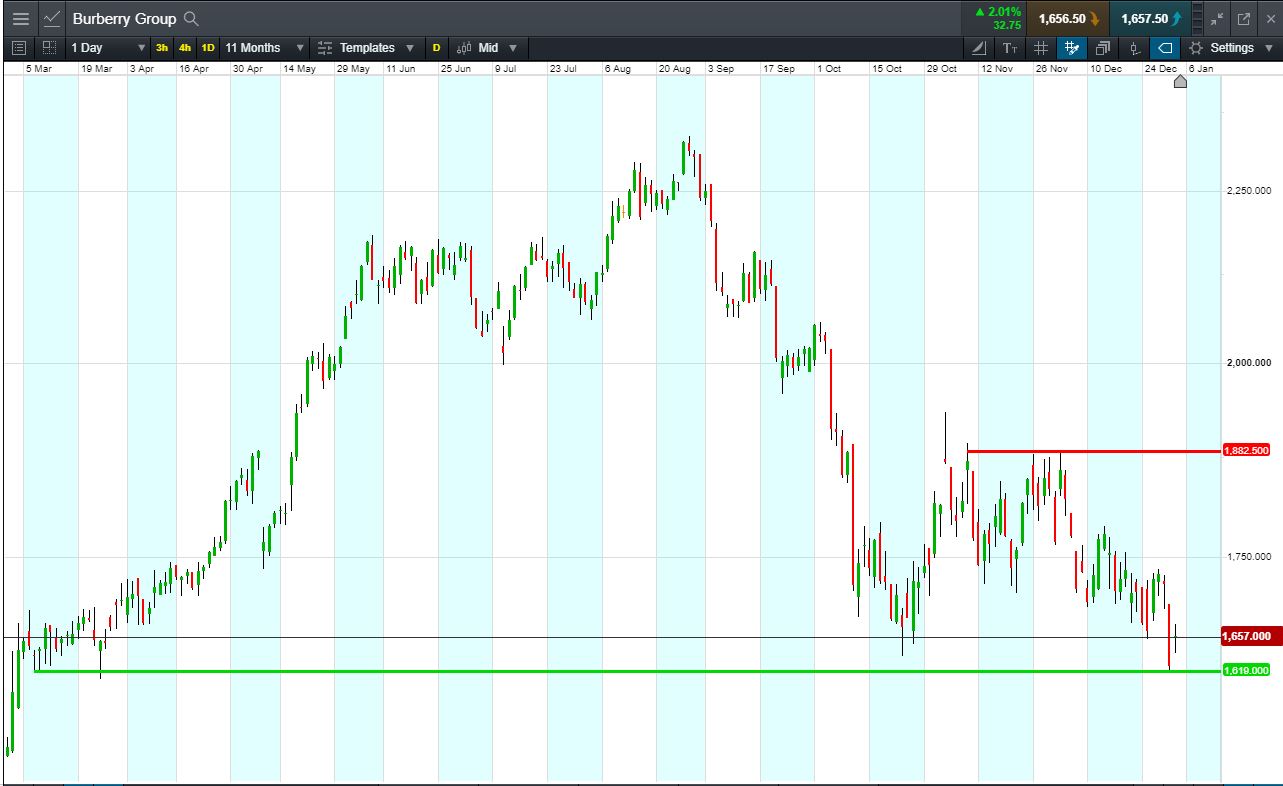1283x786 pixels.
Task: Click the 2,000.000 price axis label
Action: click(1248, 363)
